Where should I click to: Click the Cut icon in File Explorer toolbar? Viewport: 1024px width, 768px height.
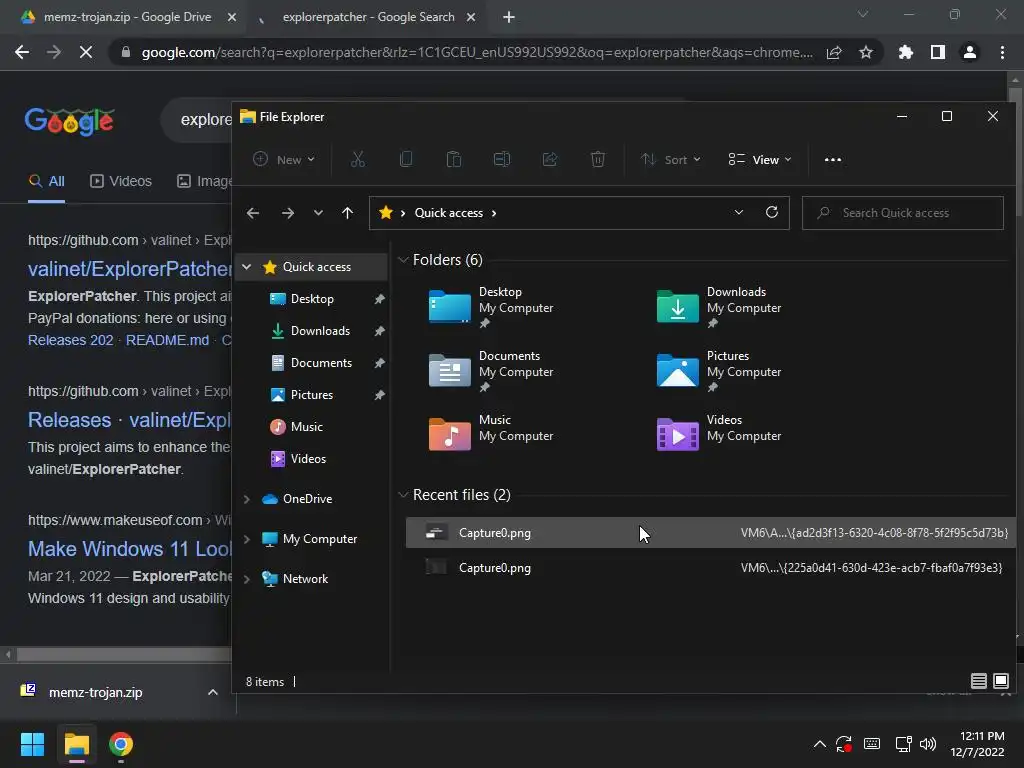[358, 159]
